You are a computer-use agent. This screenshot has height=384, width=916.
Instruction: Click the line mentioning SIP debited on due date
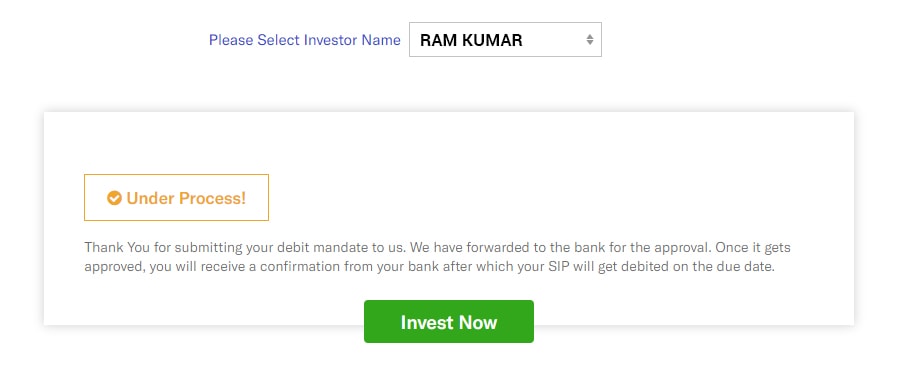coord(429,267)
